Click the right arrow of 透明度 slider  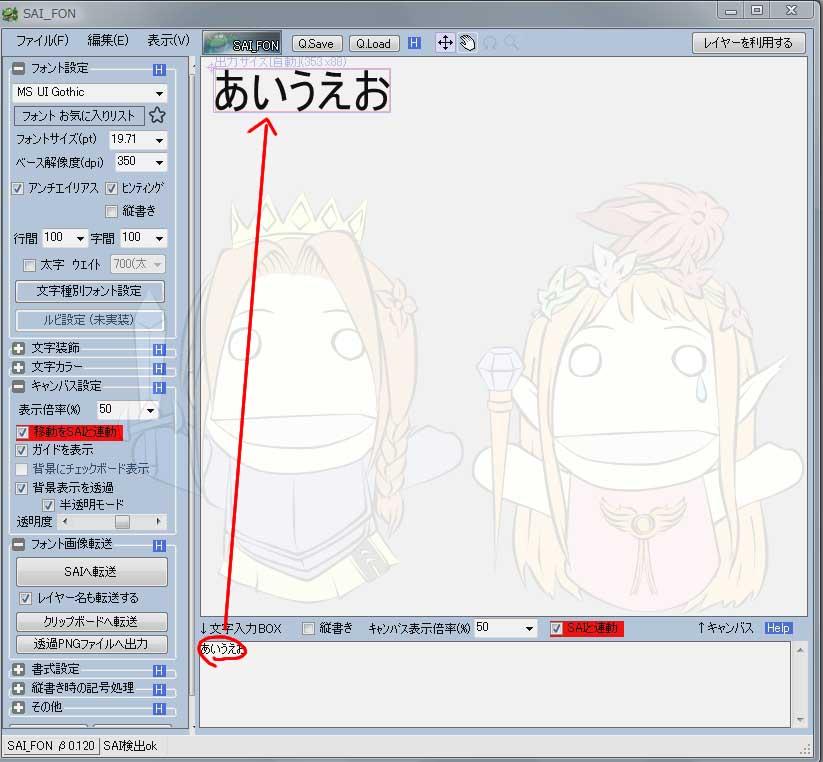[159, 521]
